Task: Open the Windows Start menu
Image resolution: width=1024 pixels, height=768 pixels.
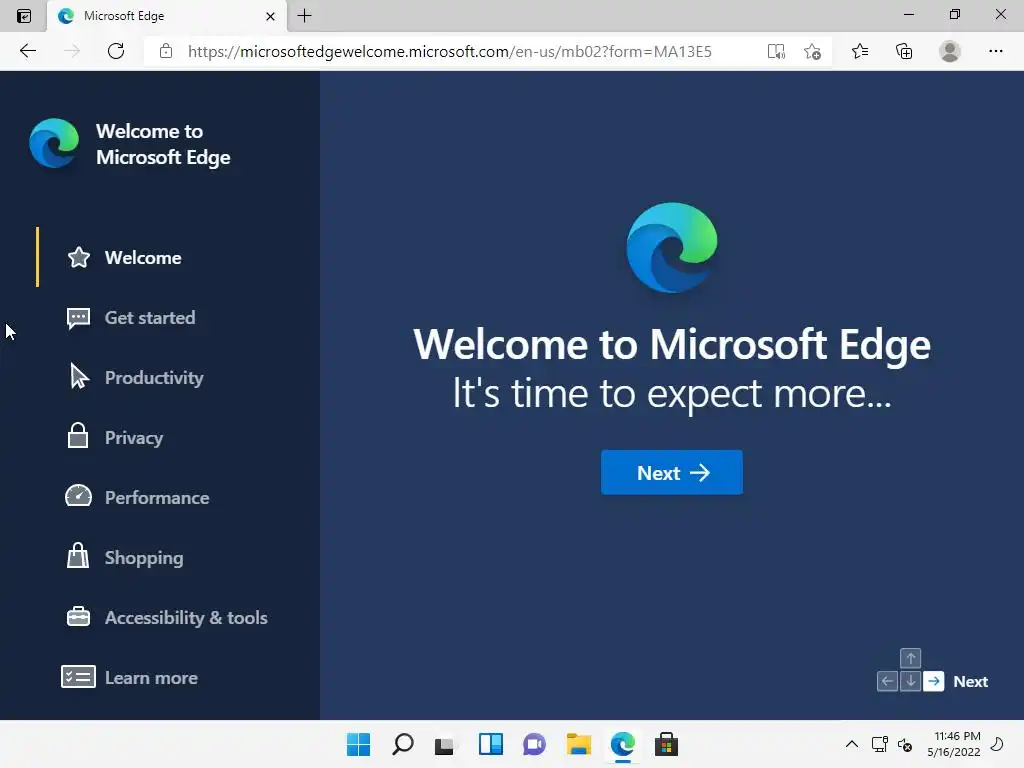Action: click(x=359, y=744)
